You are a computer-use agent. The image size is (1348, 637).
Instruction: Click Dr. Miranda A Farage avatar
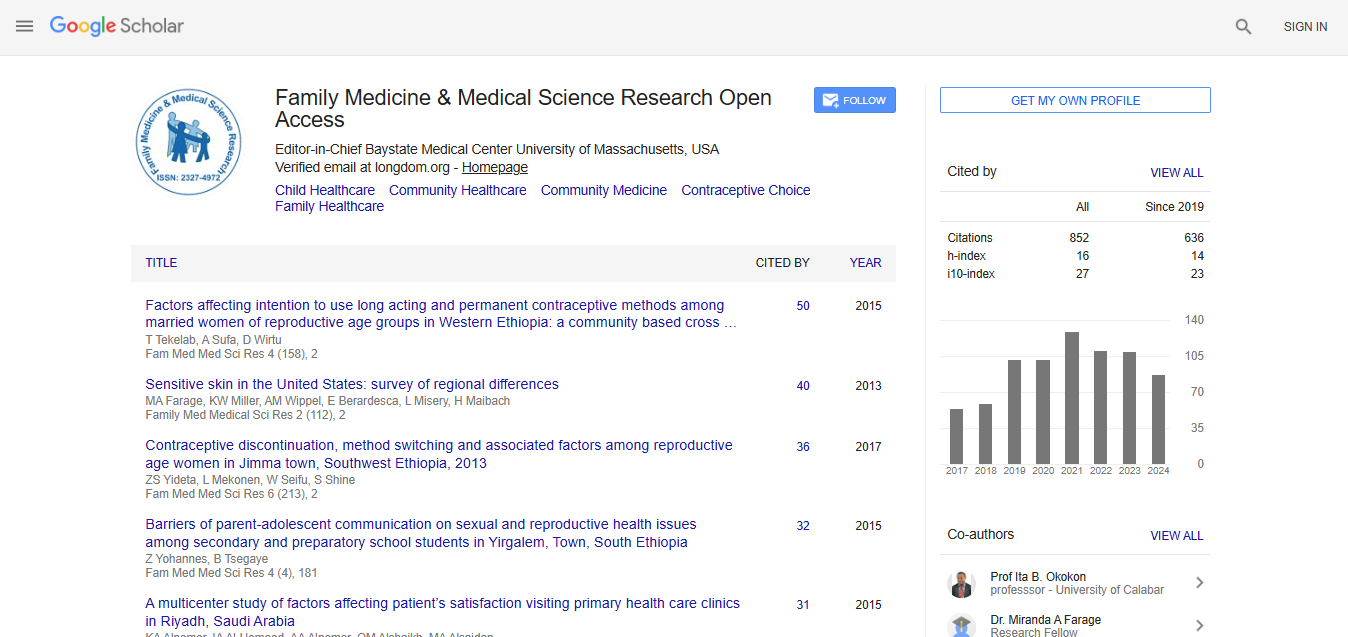pos(961,626)
